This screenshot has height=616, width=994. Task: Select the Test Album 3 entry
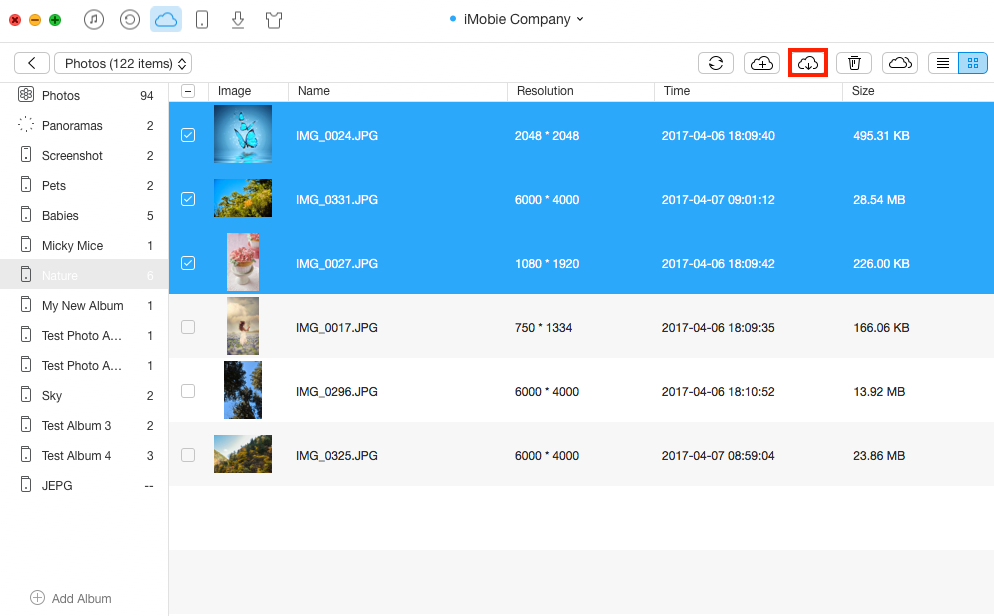tap(84, 425)
